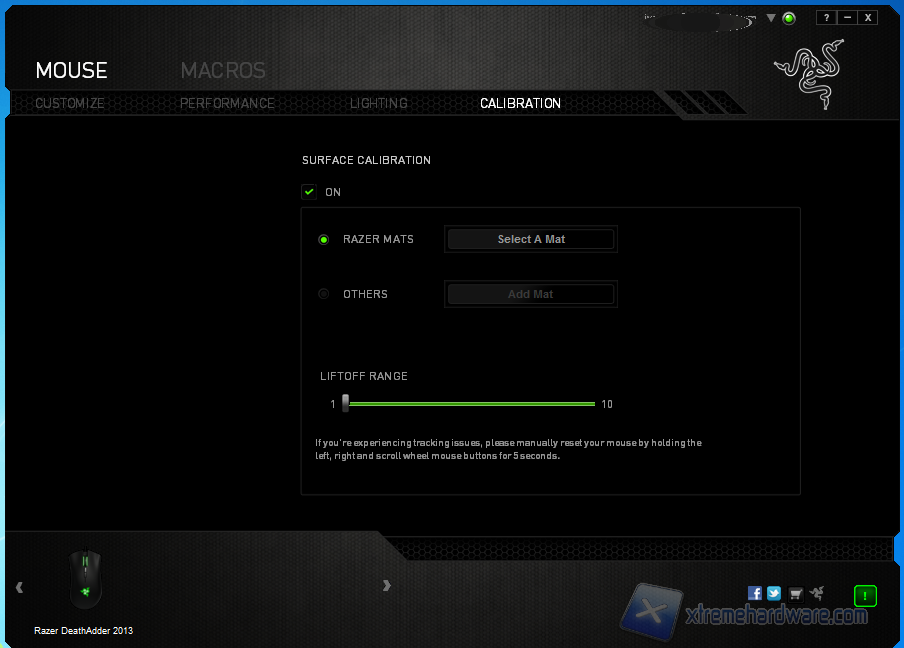This screenshot has width=904, height=648.
Task: Open the Facebook link icon
Action: point(755,593)
